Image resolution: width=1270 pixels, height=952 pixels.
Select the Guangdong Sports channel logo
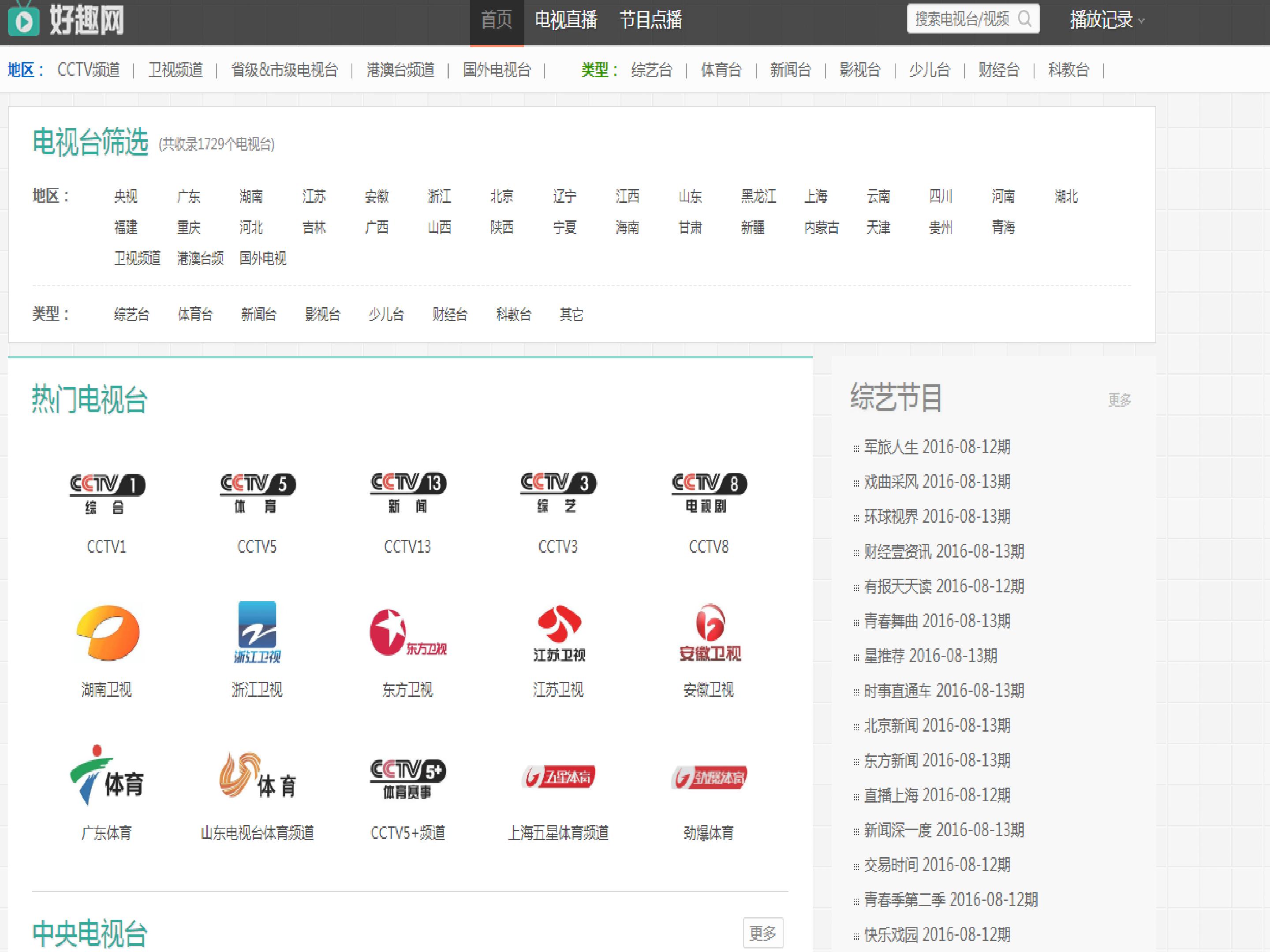[x=107, y=775]
